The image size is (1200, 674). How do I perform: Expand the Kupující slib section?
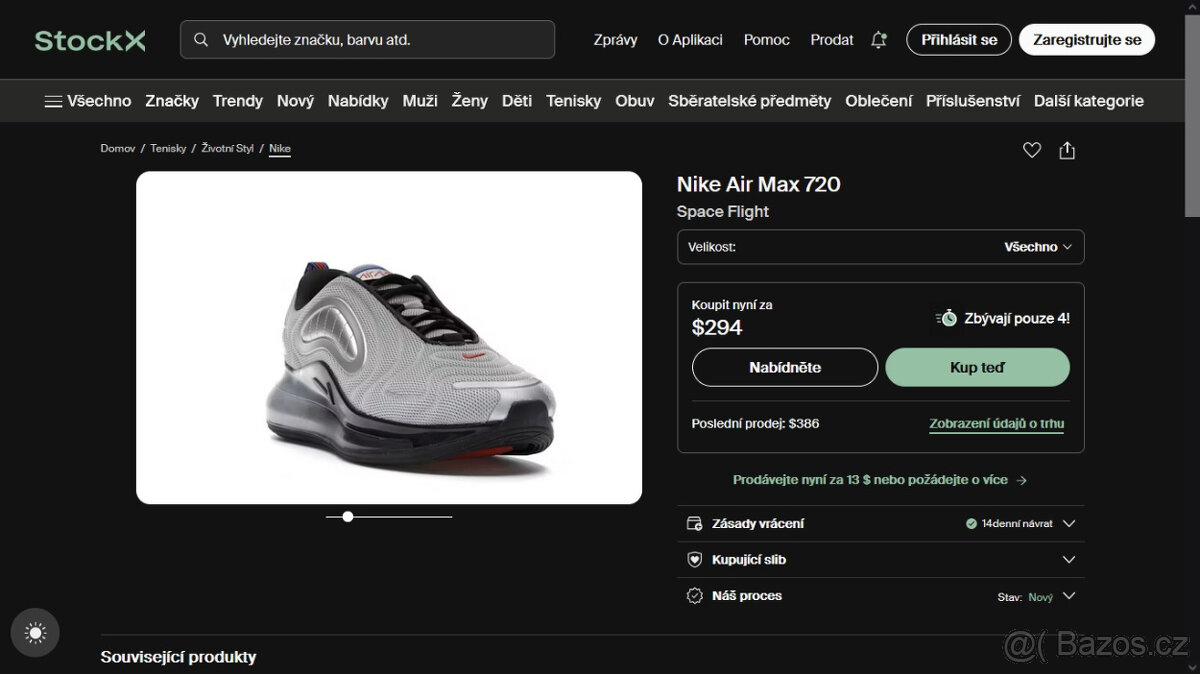point(1069,559)
